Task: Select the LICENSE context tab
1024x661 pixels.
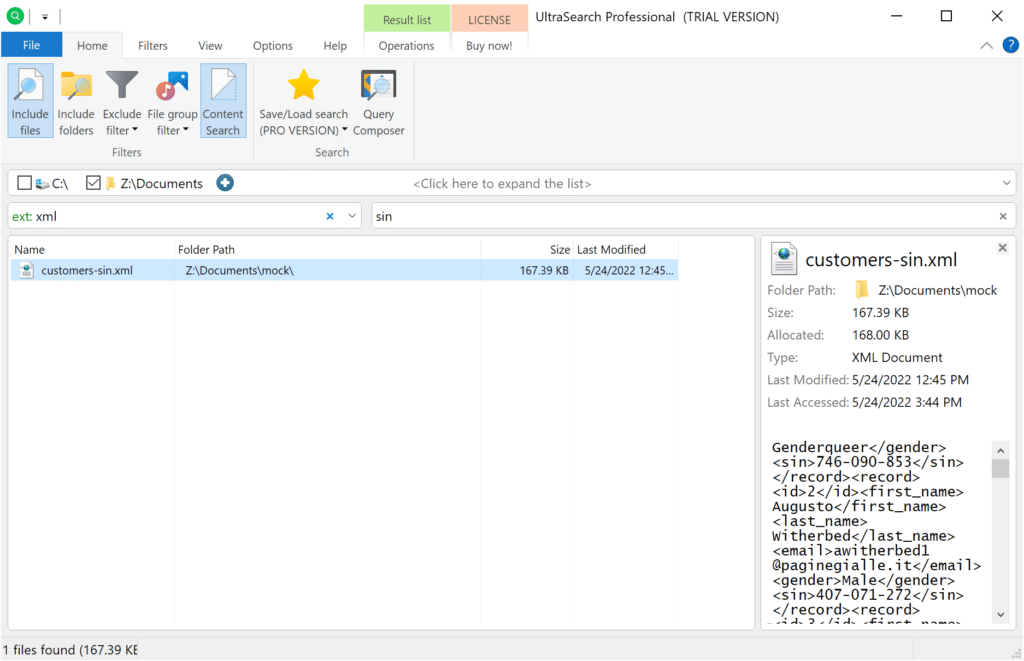Action: 489,19
